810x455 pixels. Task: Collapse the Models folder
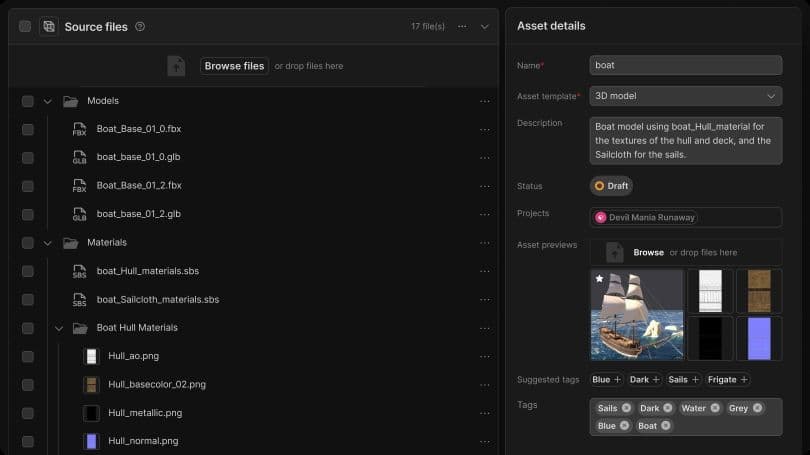[48, 101]
